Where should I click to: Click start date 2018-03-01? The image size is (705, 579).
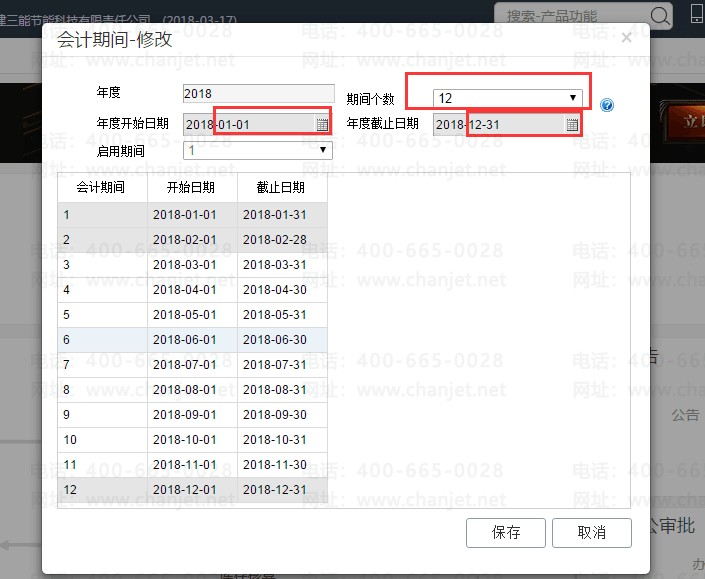[x=192, y=265]
